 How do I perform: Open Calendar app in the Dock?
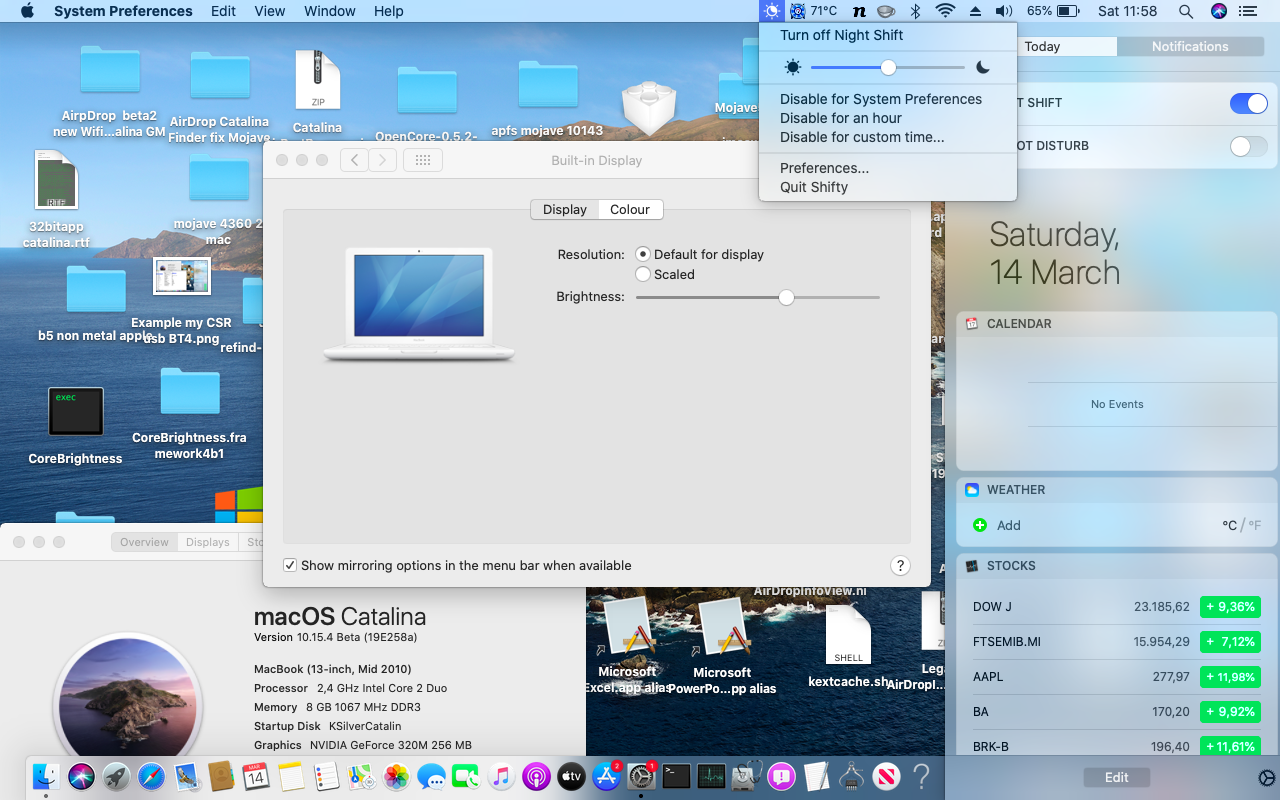256,776
